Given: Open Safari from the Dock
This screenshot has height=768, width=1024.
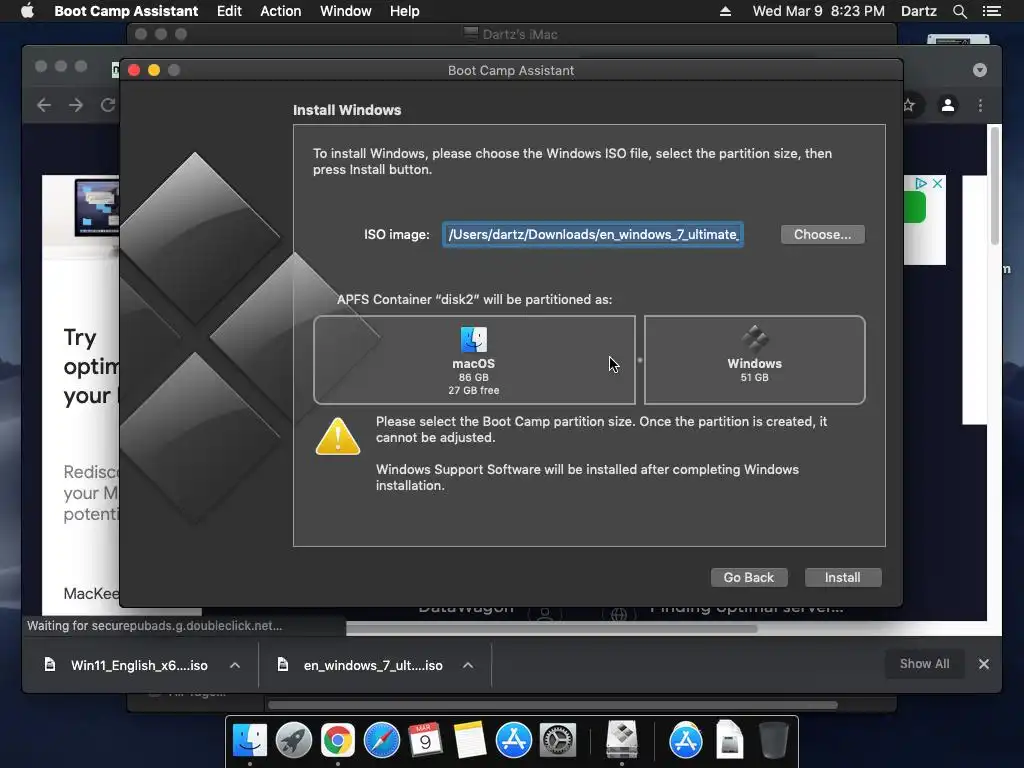Looking at the screenshot, I should click(381, 741).
